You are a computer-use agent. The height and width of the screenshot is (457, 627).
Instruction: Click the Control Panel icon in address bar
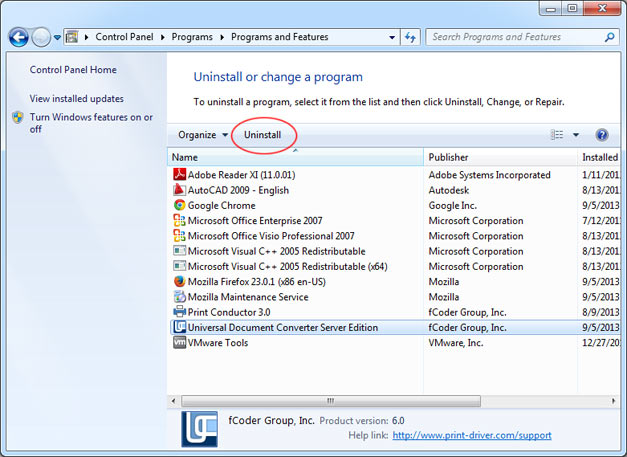click(72, 37)
